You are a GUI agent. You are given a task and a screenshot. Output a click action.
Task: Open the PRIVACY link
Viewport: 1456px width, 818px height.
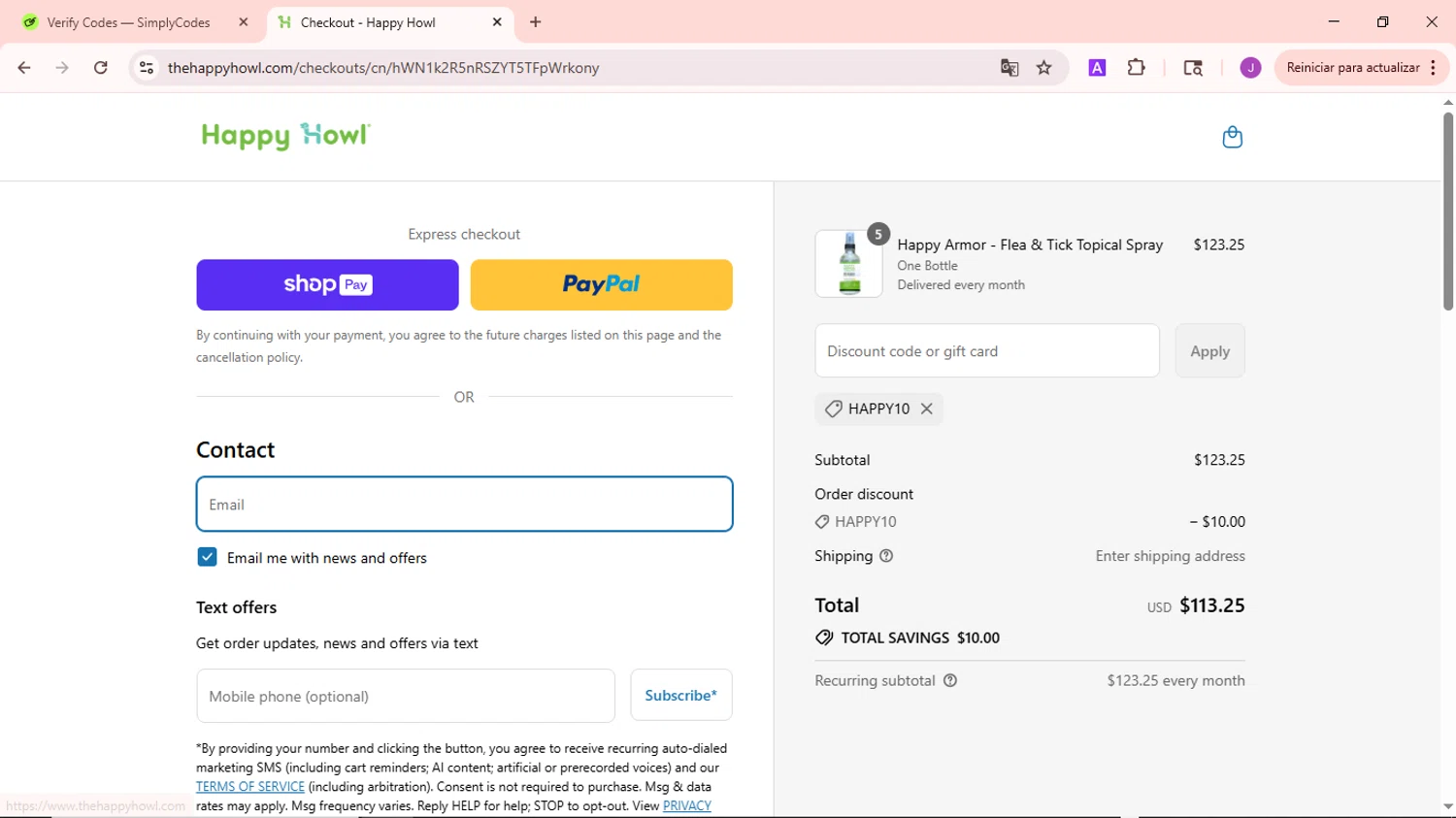click(687, 806)
